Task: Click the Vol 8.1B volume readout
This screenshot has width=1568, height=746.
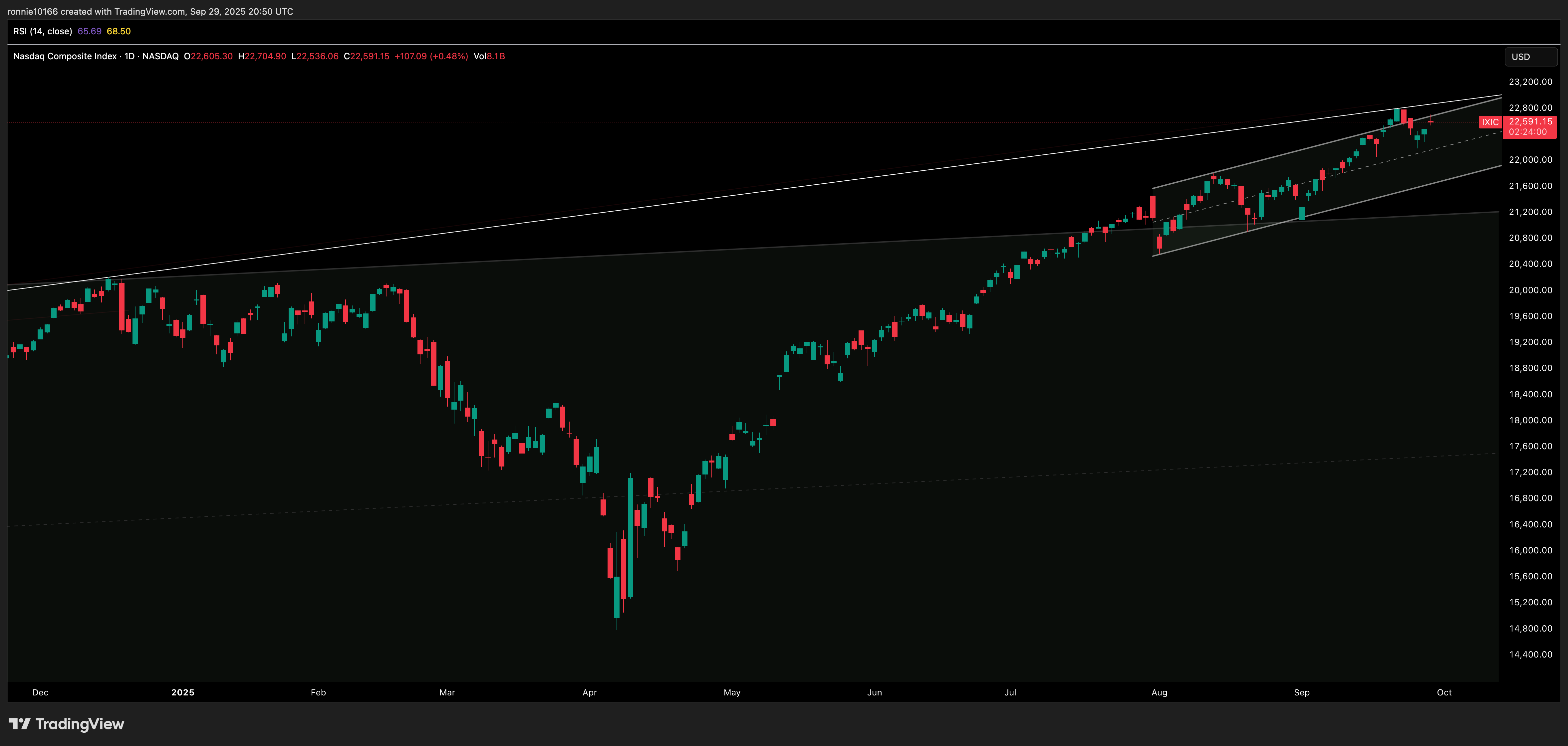Action: point(489,56)
